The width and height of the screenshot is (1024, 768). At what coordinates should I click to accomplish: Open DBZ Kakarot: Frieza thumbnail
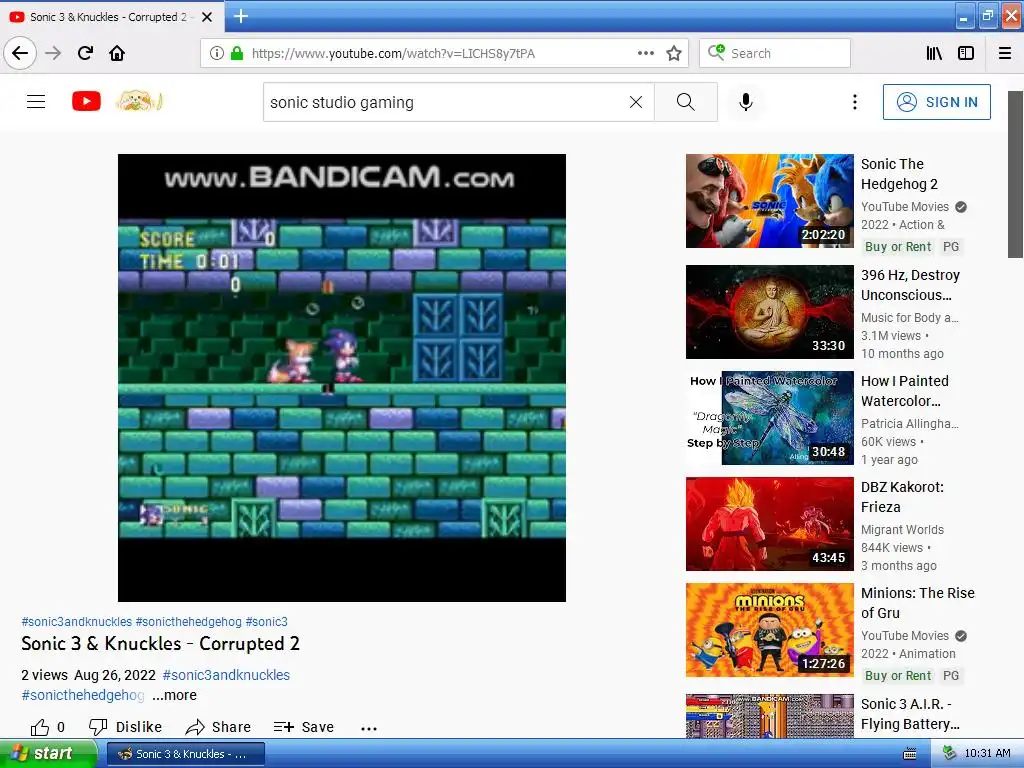pyautogui.click(x=769, y=524)
